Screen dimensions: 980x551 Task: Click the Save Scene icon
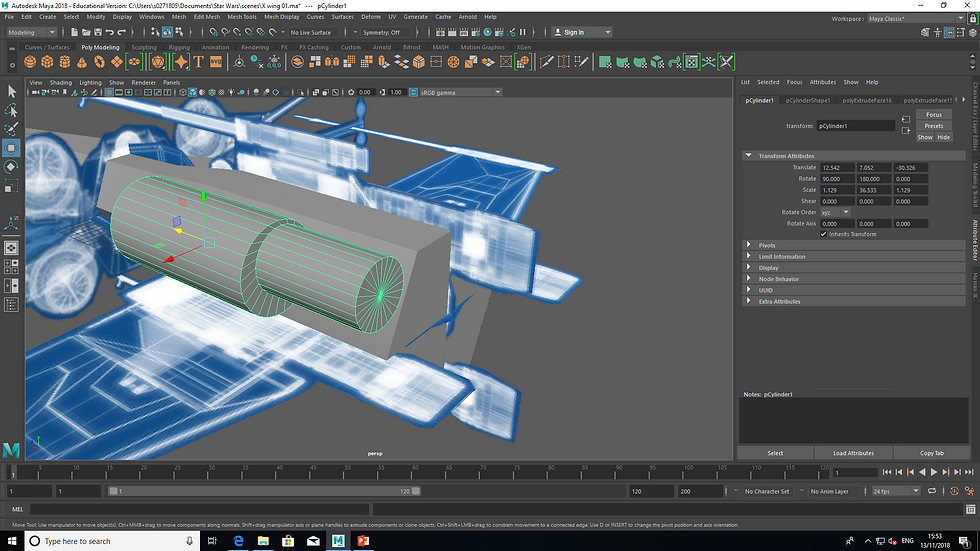[x=98, y=32]
